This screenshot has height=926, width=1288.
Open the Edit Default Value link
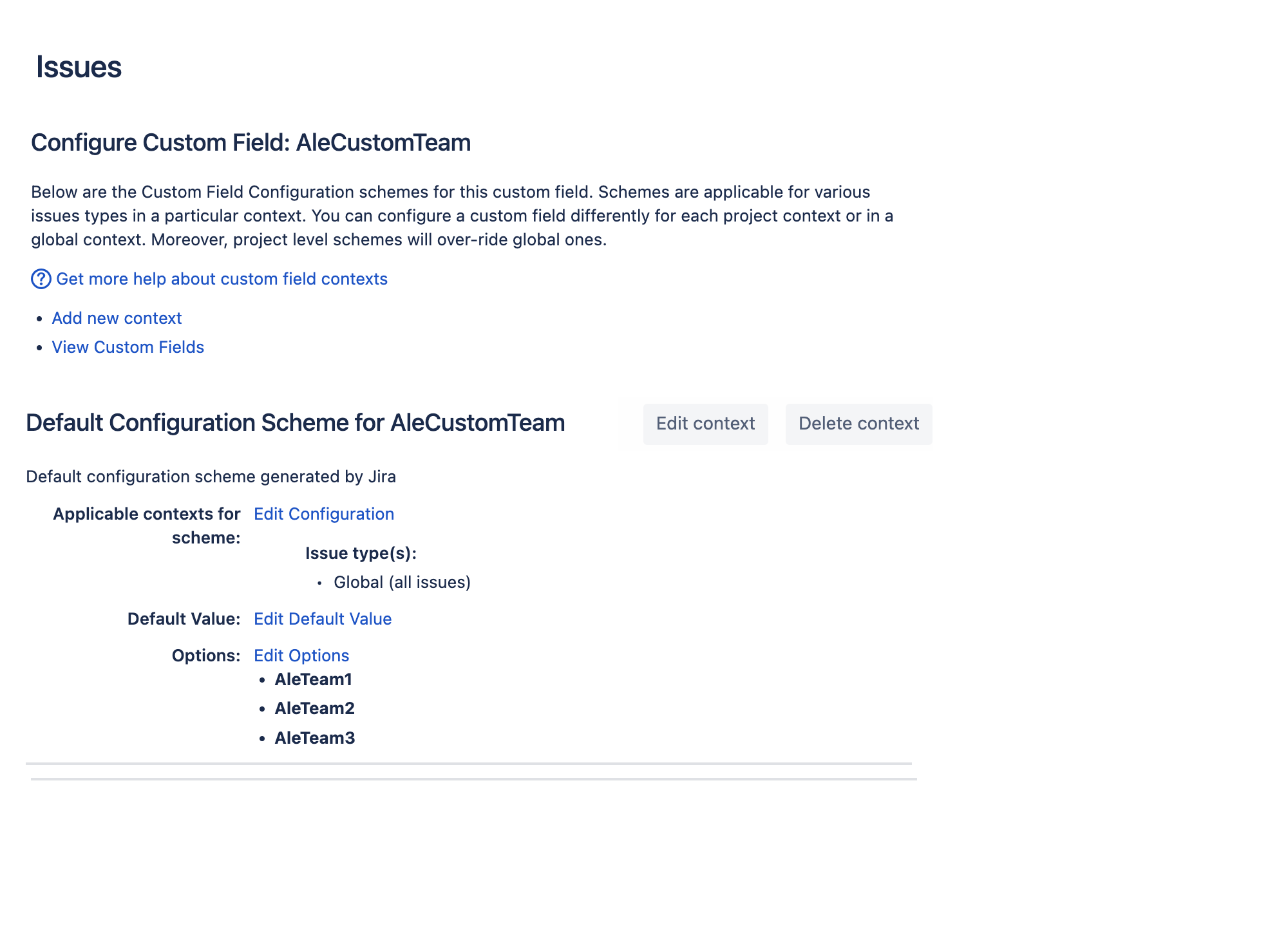click(x=322, y=619)
